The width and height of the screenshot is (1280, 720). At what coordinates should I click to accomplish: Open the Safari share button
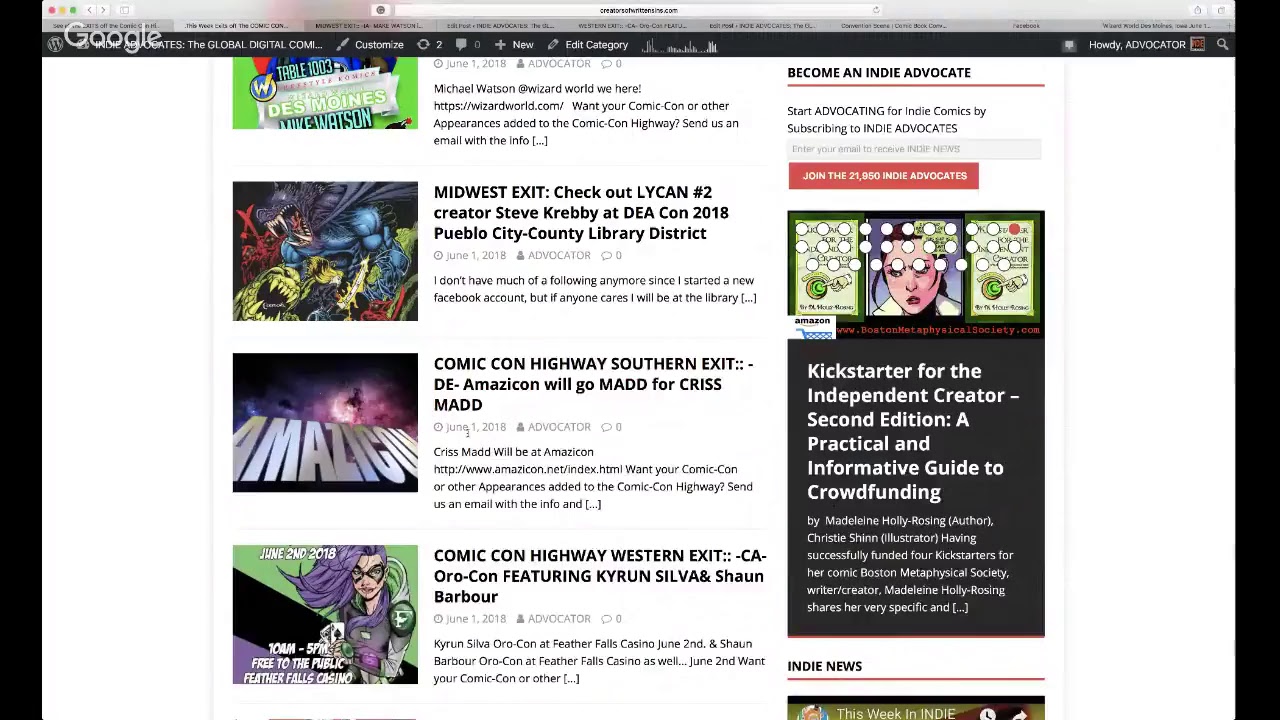click(x=1197, y=10)
